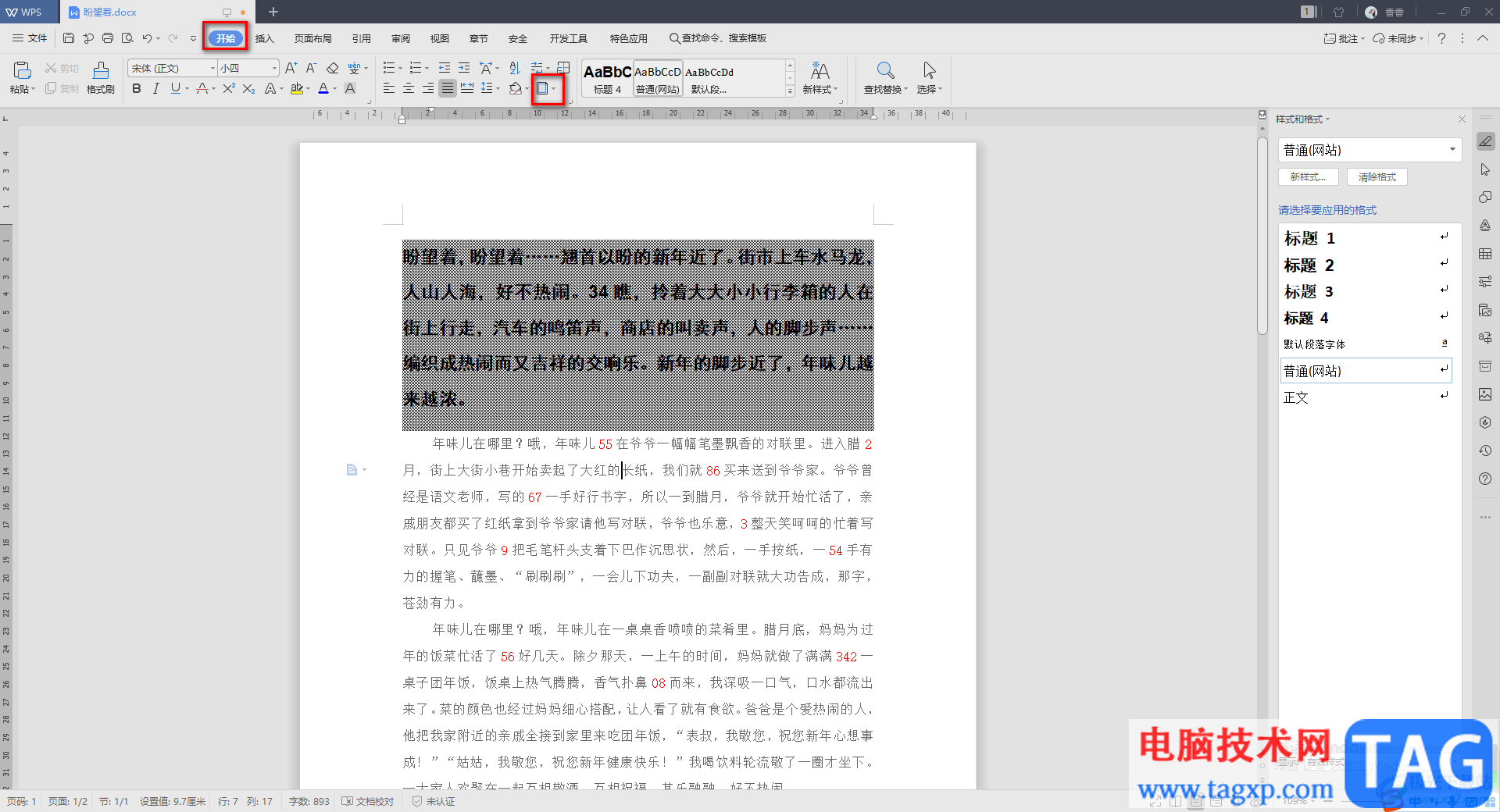Click the paragraph layout icon beside the document text

352,470
